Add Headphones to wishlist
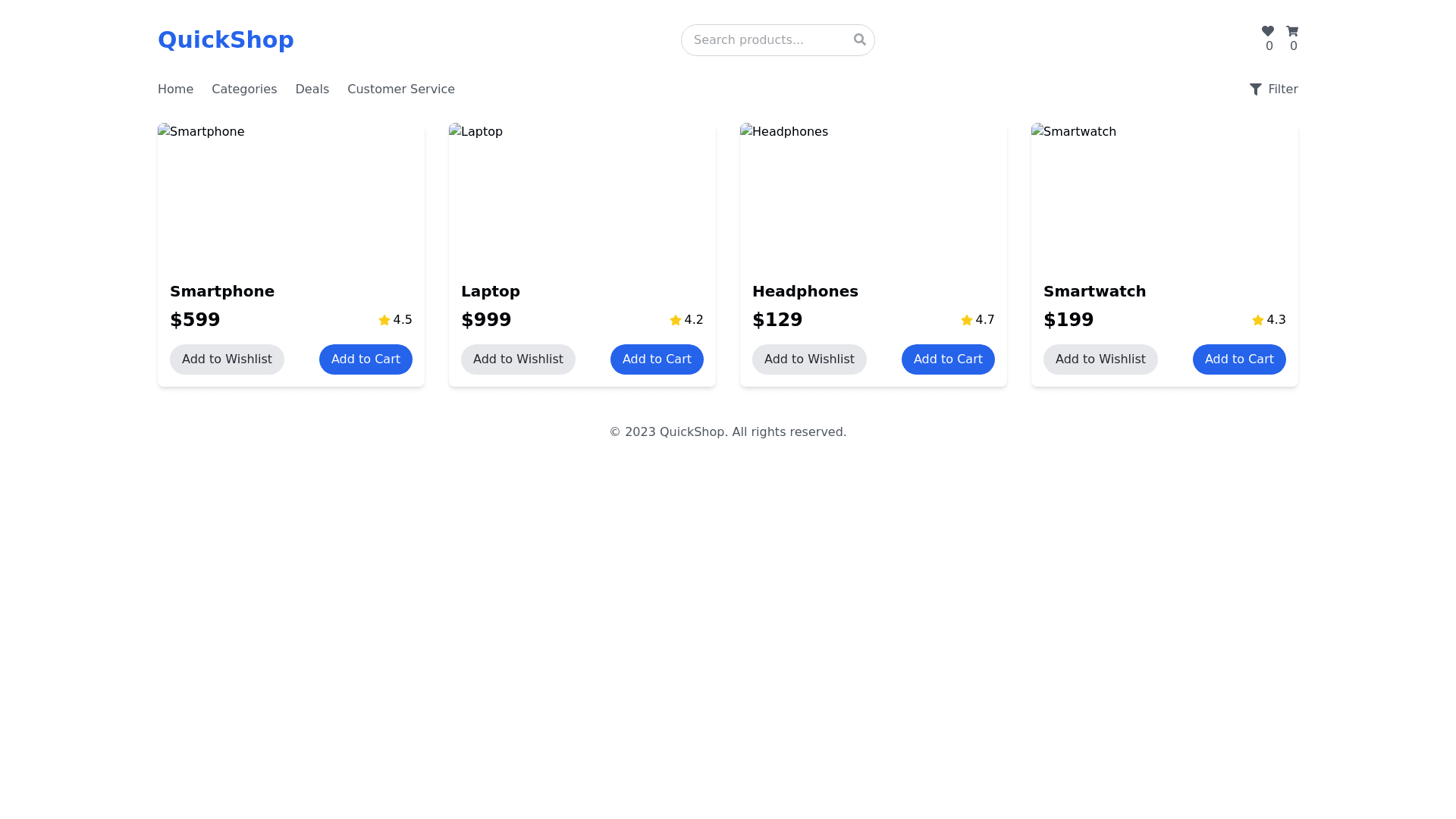Viewport: 1456px width, 819px height. (x=809, y=359)
